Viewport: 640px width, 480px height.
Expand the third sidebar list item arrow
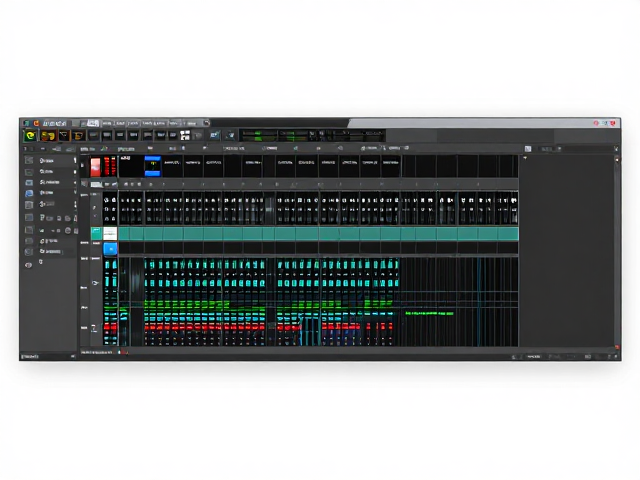(75, 182)
